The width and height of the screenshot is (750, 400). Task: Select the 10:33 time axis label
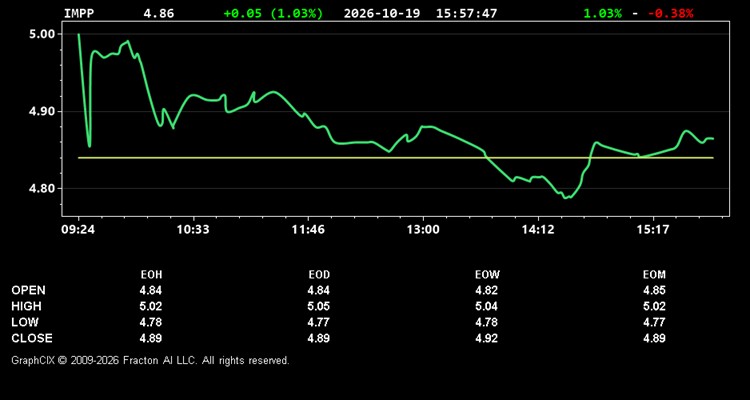193,230
